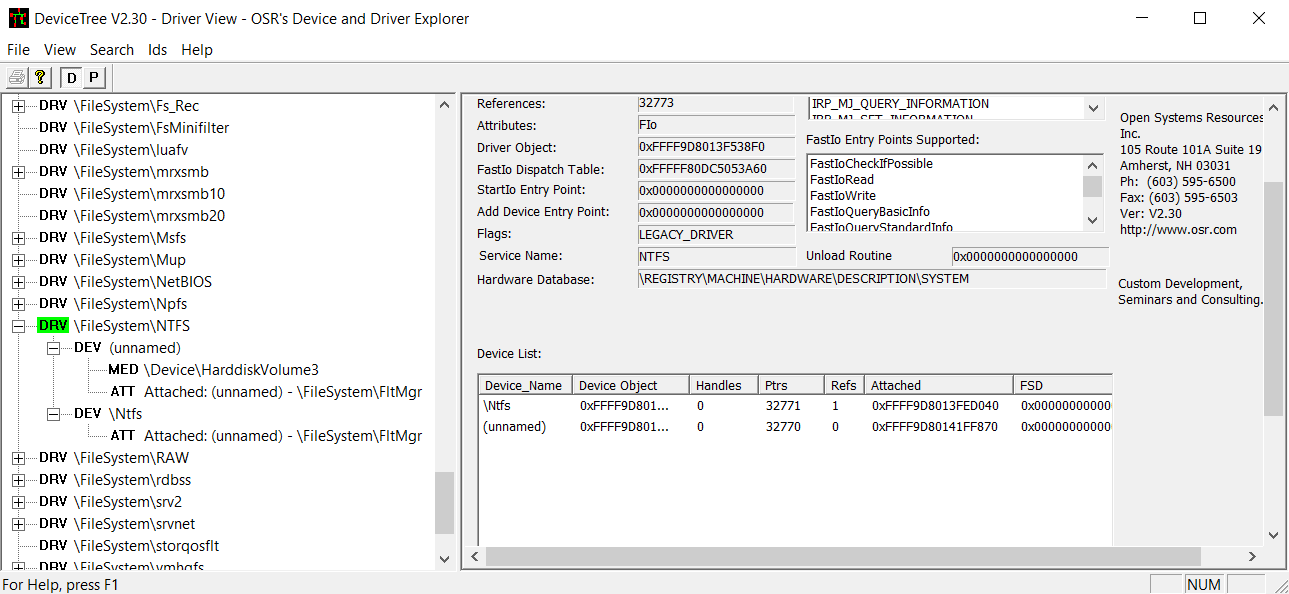The height and width of the screenshot is (594, 1289).
Task: Click the Handles column header
Action: point(724,385)
